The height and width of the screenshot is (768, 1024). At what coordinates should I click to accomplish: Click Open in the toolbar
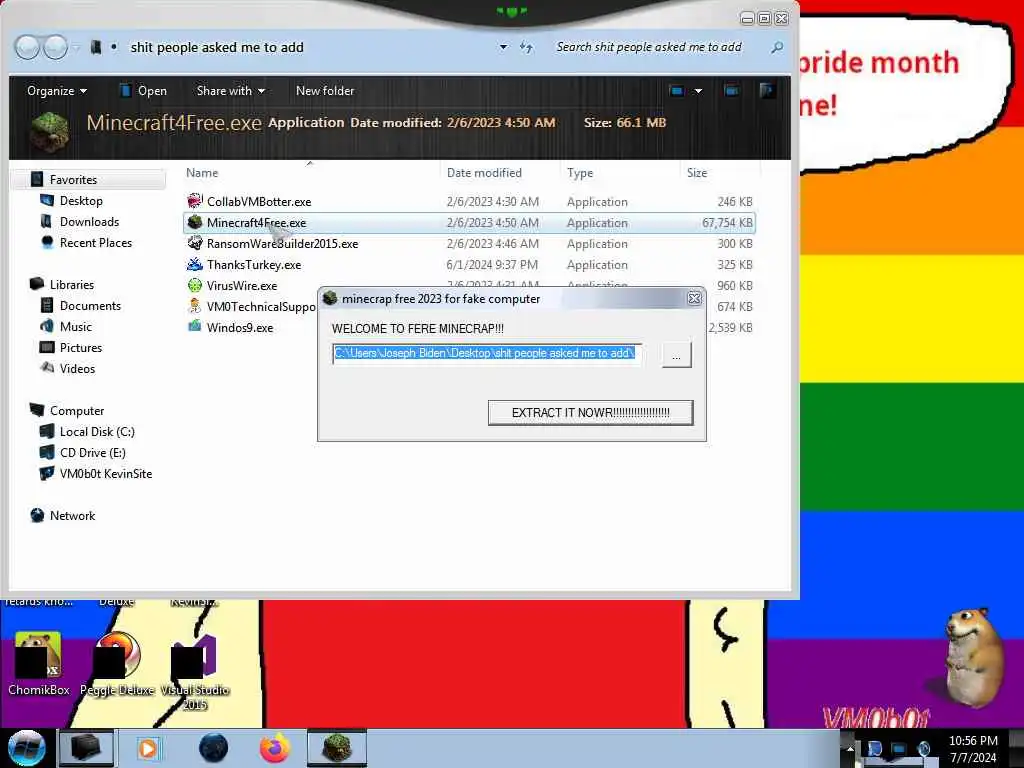[x=143, y=91]
